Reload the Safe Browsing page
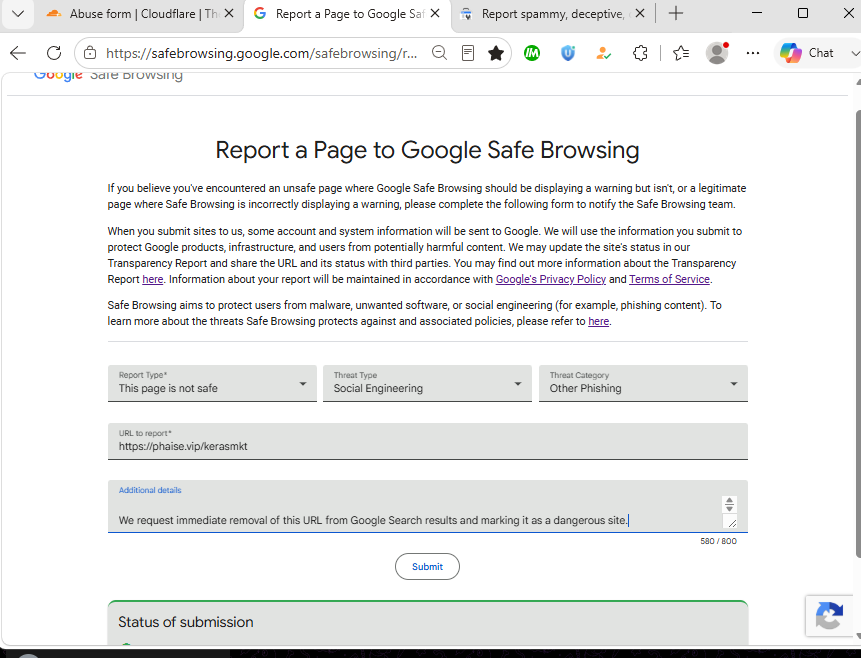Viewport: 861px width, 658px height. point(54,53)
